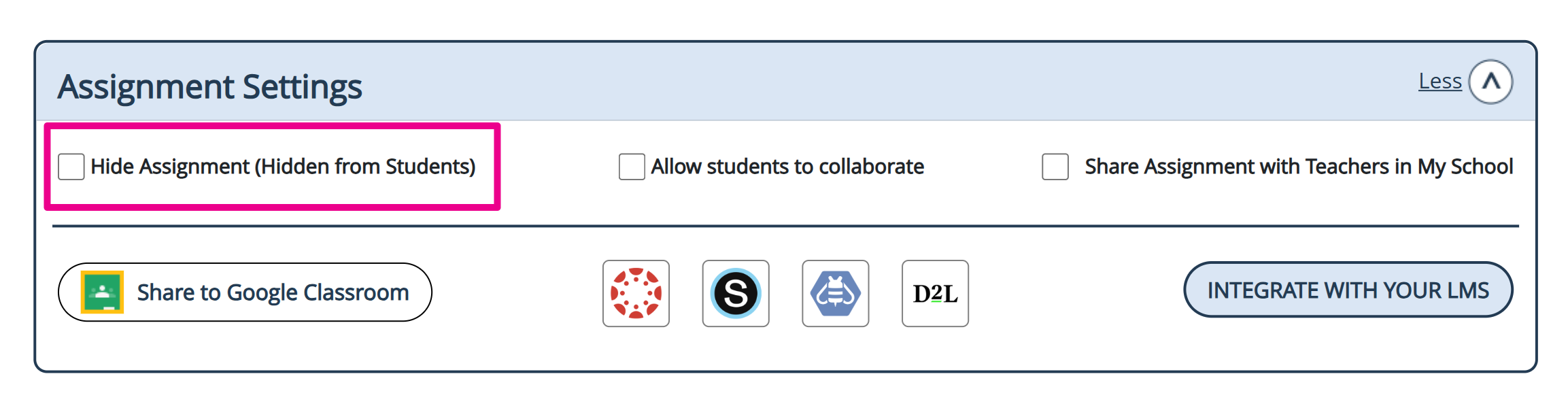This screenshot has height=406, width=1568.
Task: Click the Share to Google Classroom text
Action: [273, 292]
